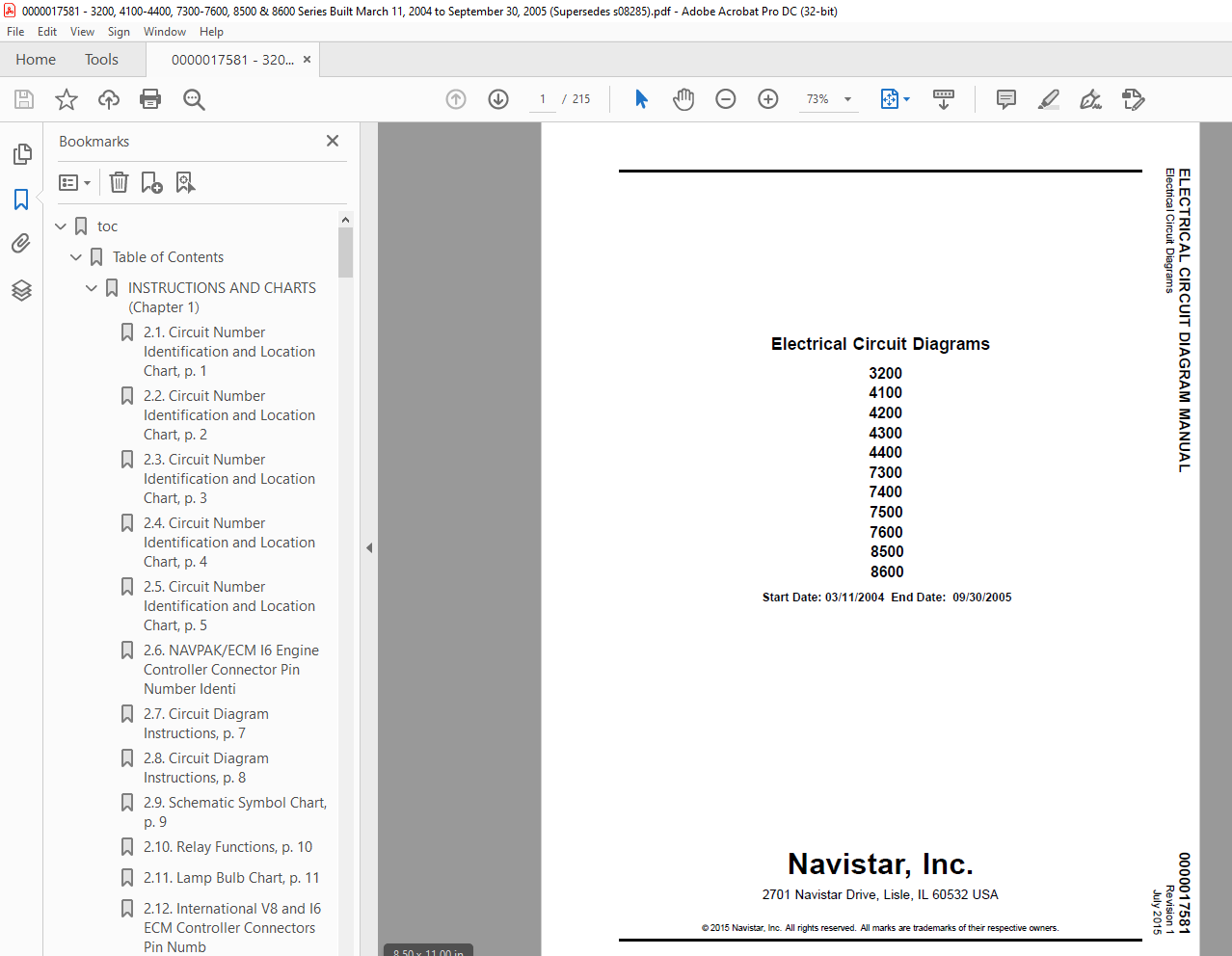Open the Window menu
Image resolution: width=1232 pixels, height=956 pixels.
[165, 32]
